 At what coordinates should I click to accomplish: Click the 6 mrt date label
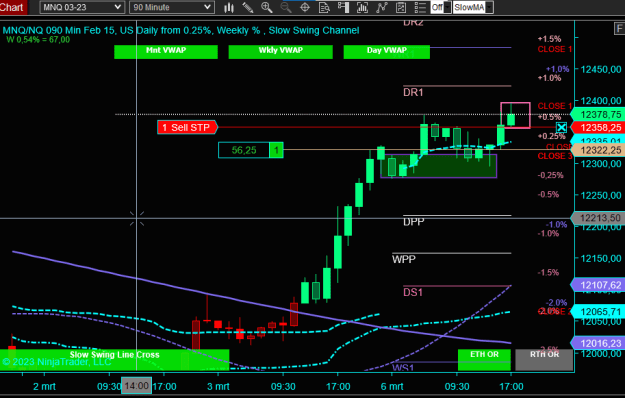(x=392, y=386)
